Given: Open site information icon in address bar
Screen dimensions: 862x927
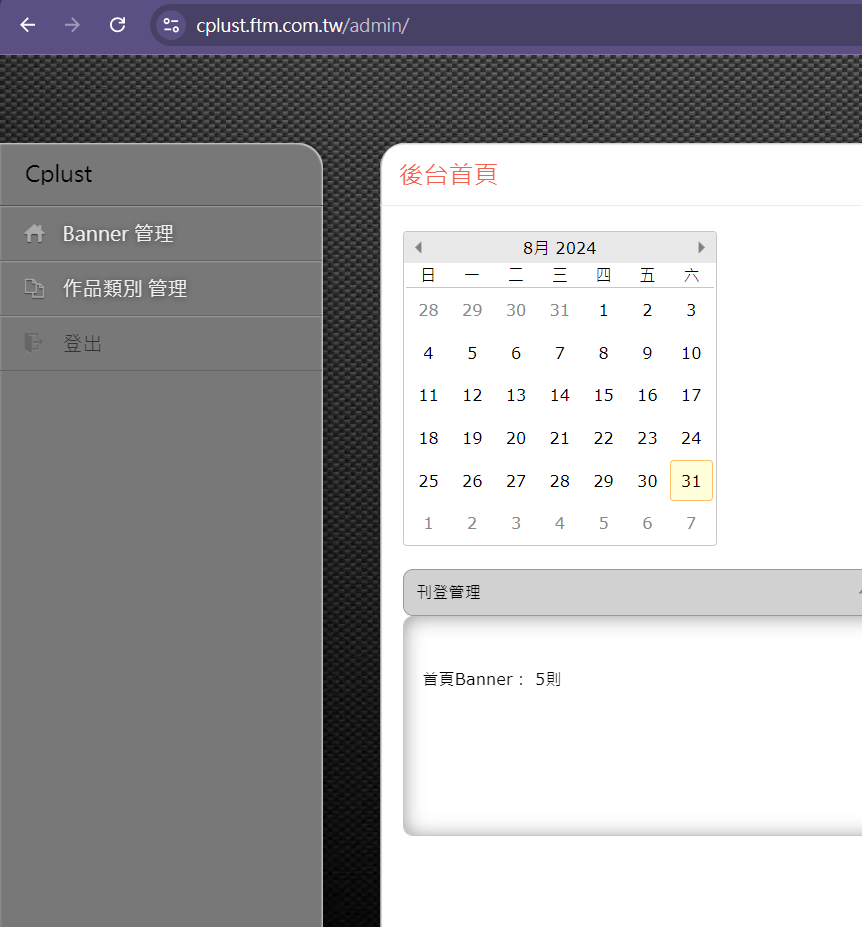Looking at the screenshot, I should [x=171, y=25].
